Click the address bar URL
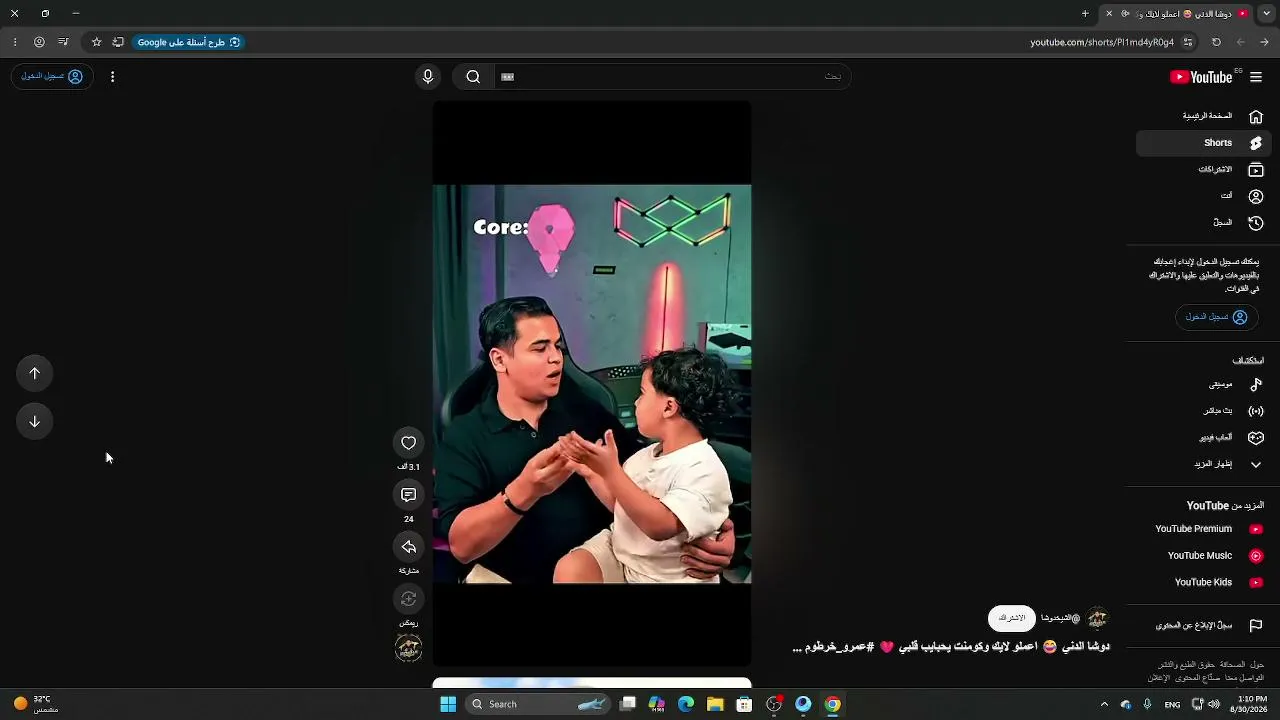This screenshot has width=1280, height=720. [x=1102, y=42]
